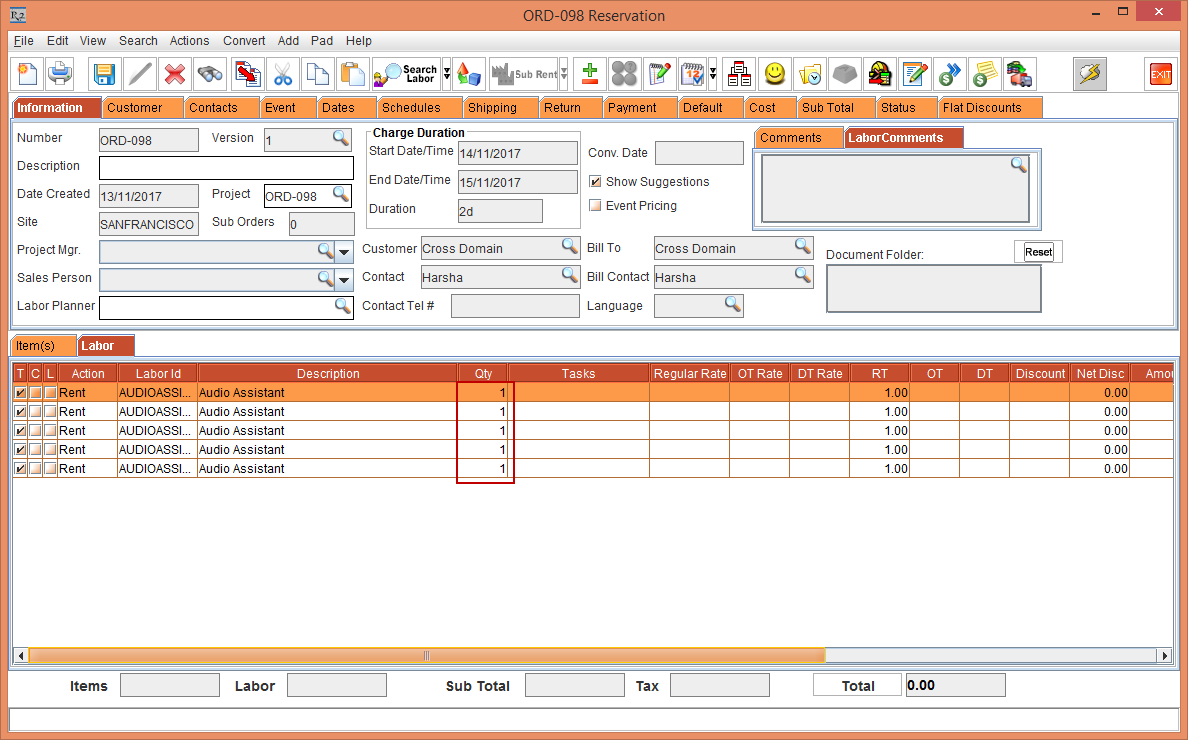The image size is (1188, 740).
Task: Click the Search Labor button
Action: (408, 74)
